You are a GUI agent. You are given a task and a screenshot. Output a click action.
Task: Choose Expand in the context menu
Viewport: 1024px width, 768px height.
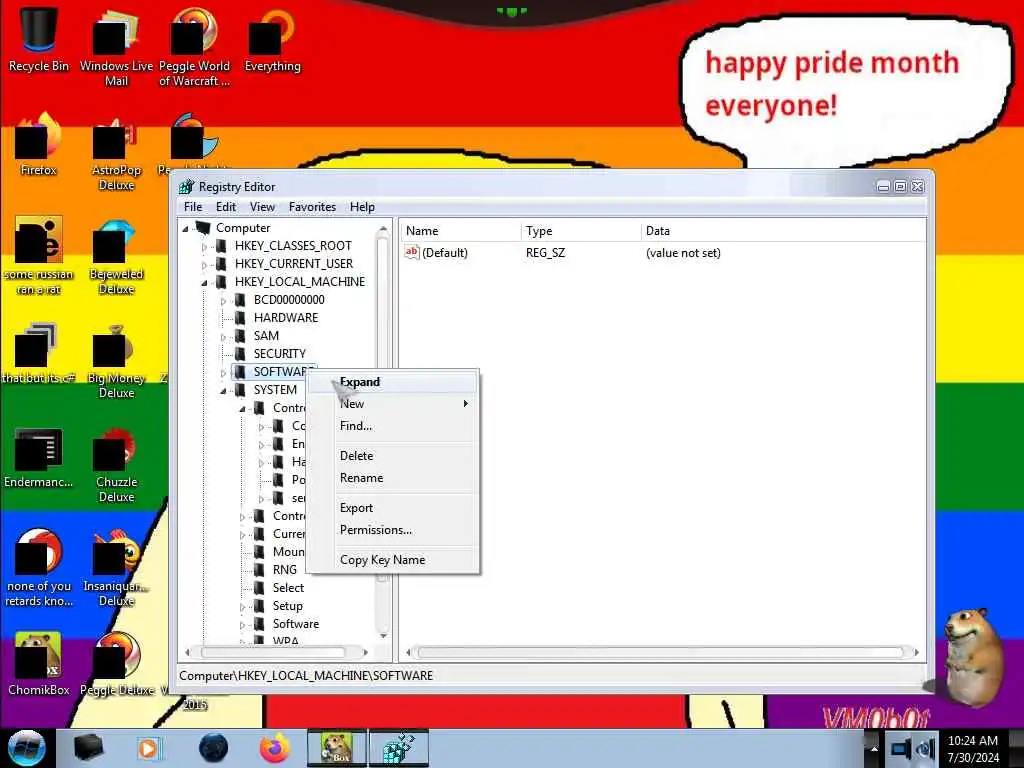click(393, 382)
